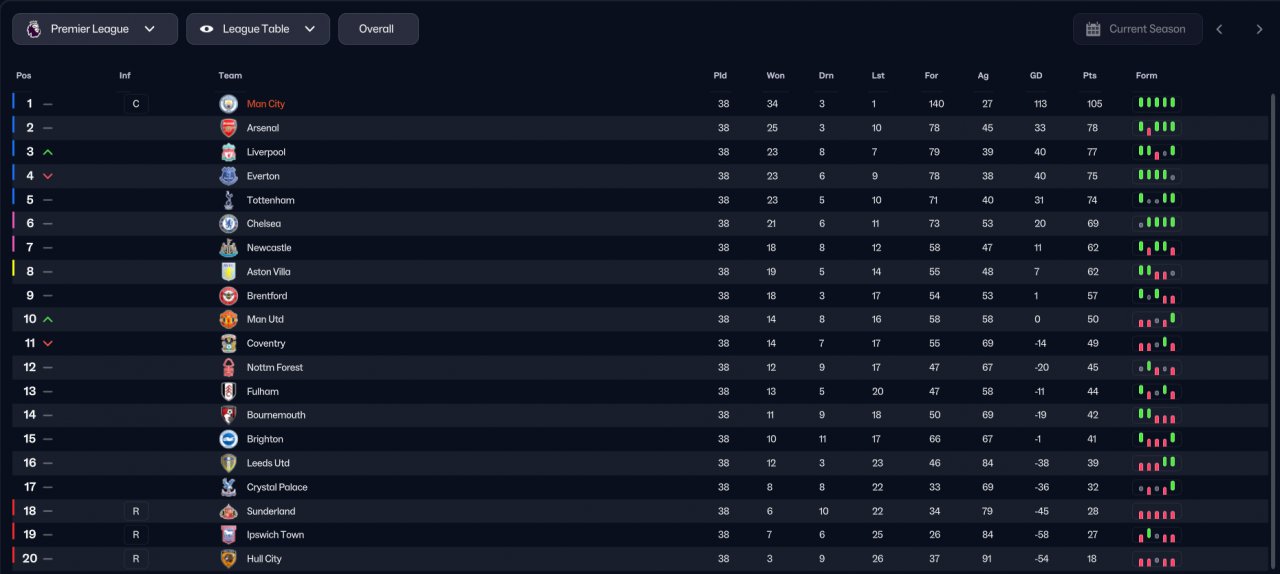Go to the next season with right chevron
Image resolution: width=1280 pixels, height=574 pixels.
1259,29
